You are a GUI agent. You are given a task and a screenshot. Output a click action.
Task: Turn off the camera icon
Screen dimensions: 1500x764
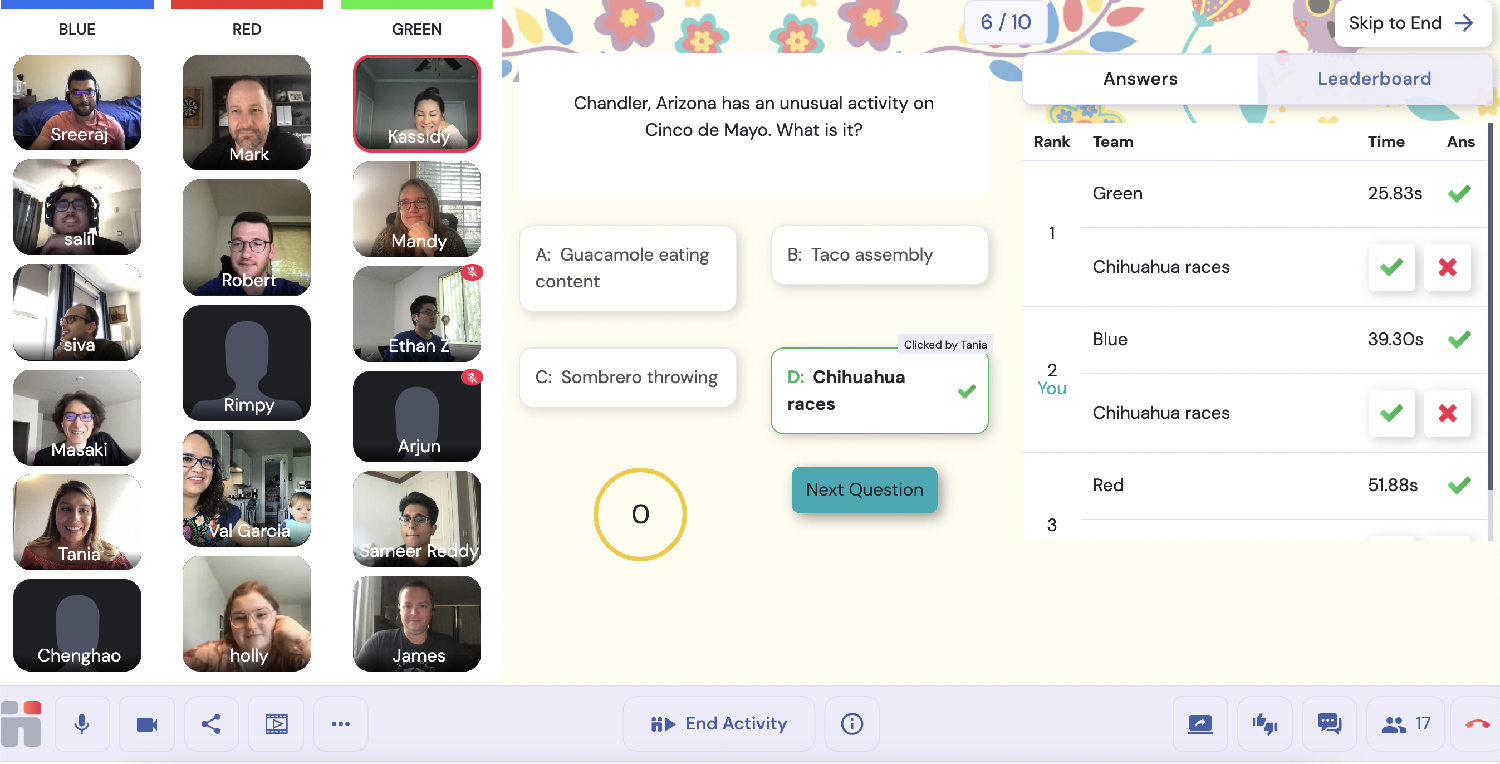pos(147,724)
